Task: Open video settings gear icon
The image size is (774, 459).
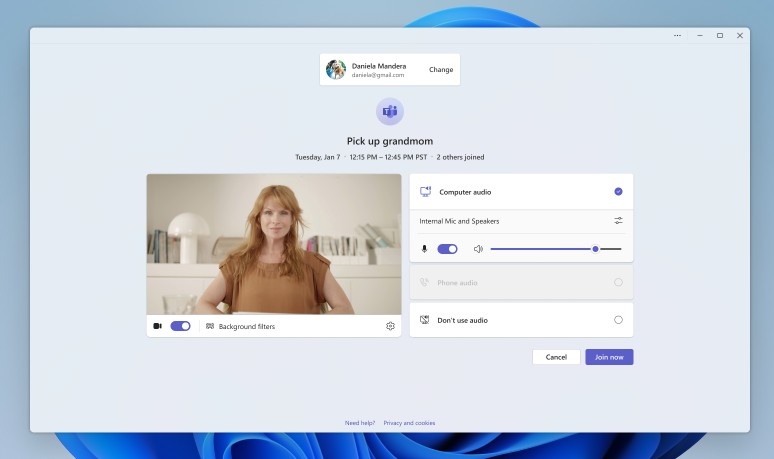Action: (x=390, y=326)
